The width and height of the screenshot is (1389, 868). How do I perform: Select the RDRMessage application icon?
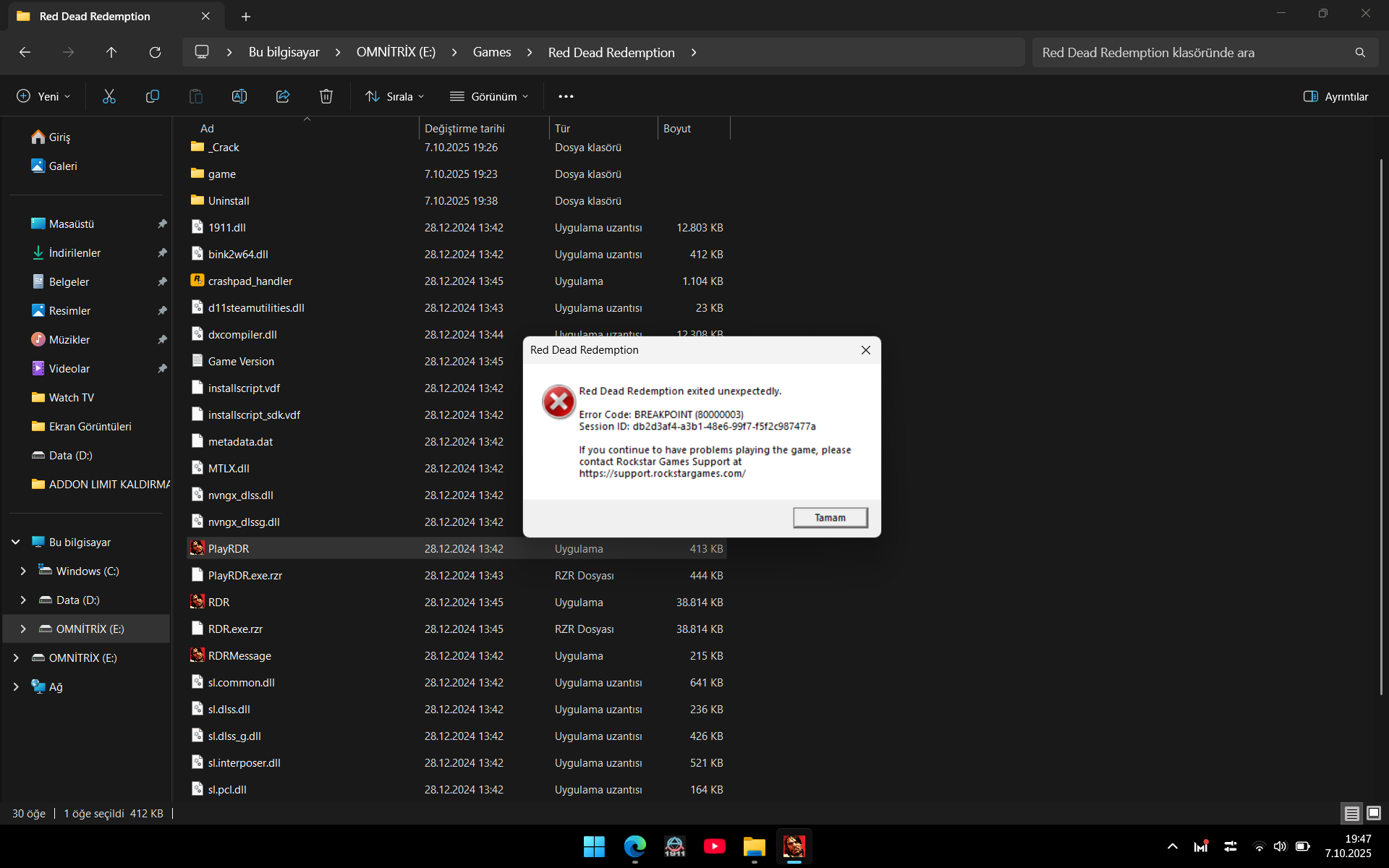click(197, 655)
